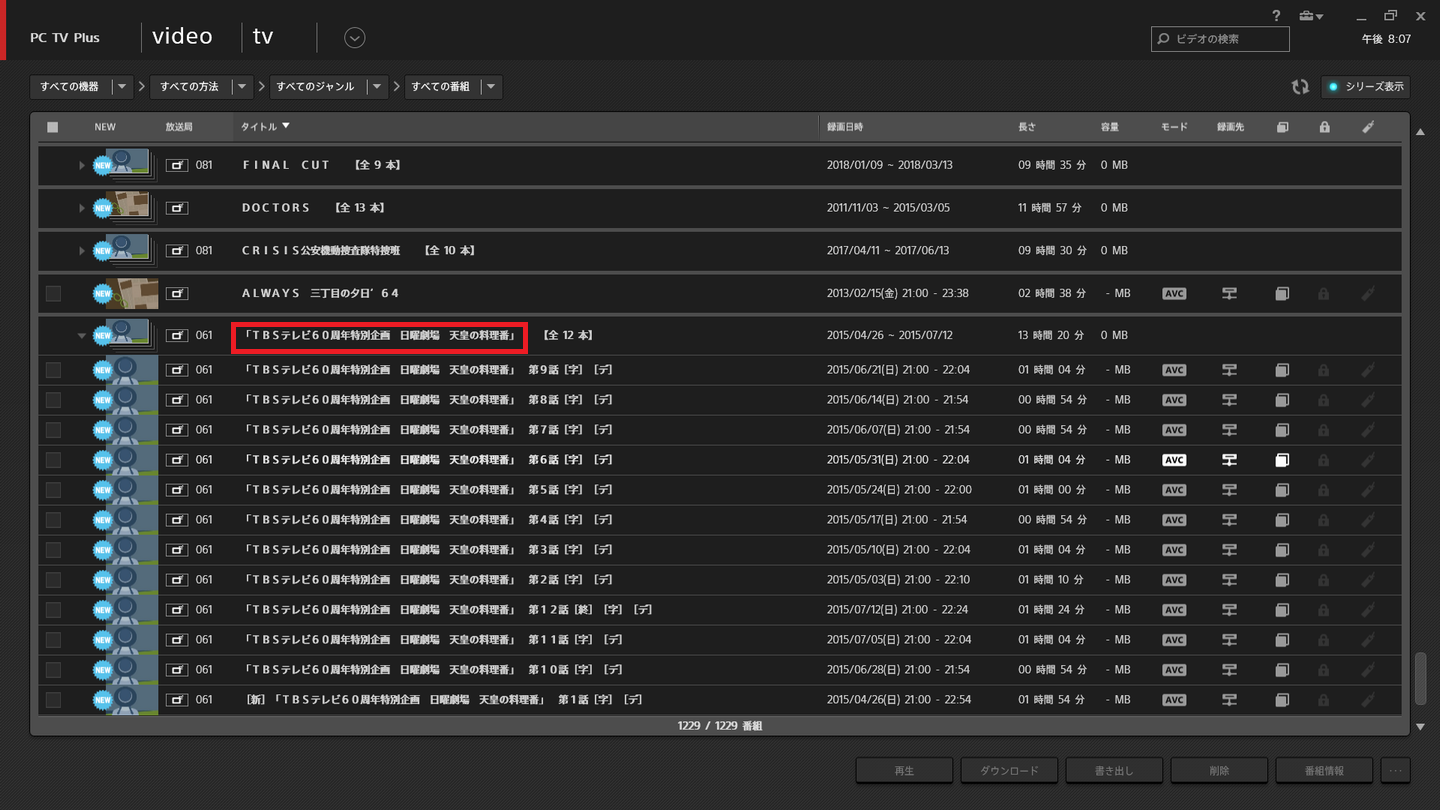
Task: Click the wrench column header icon
Action: tap(1368, 127)
